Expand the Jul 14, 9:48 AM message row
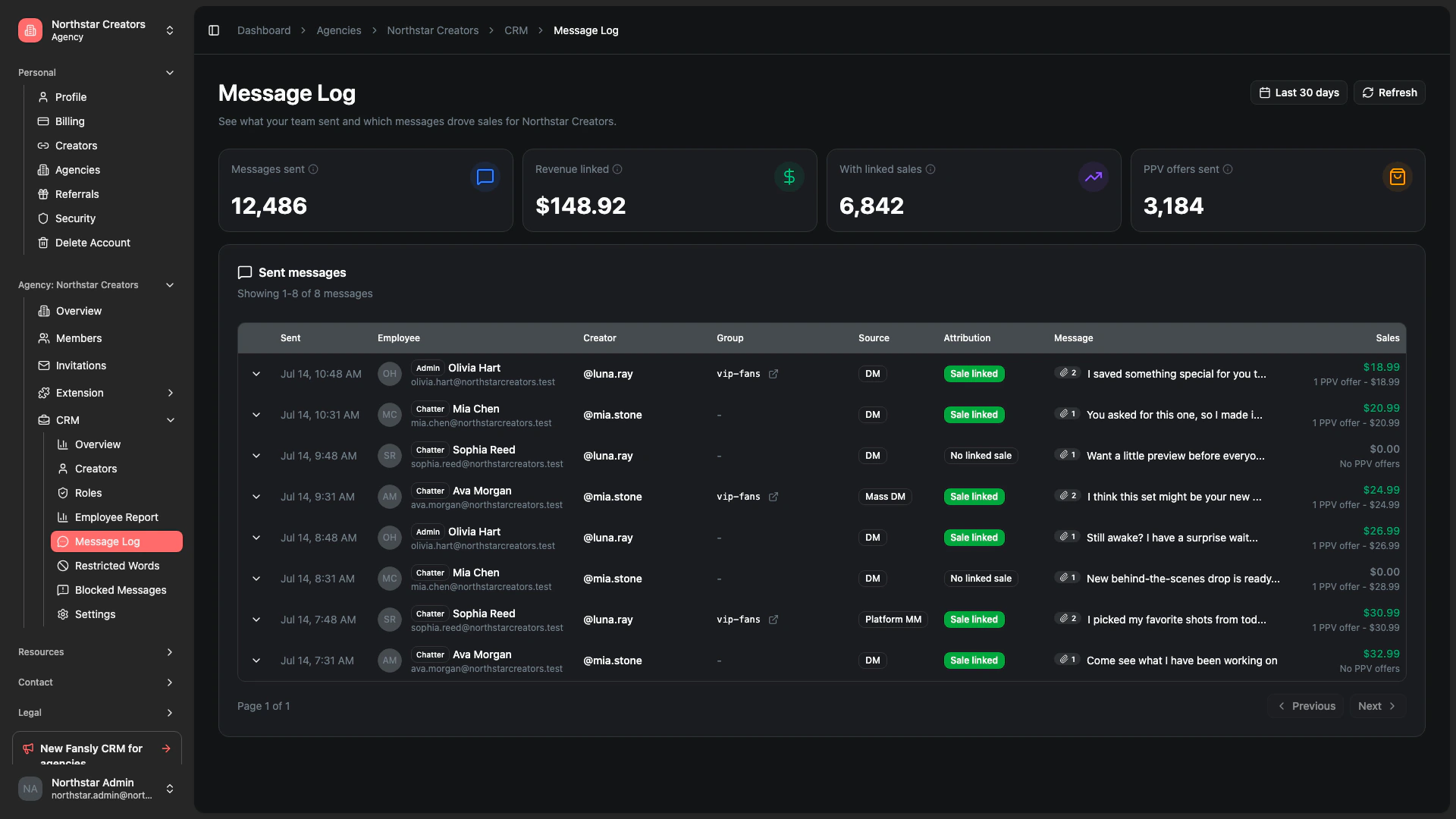This screenshot has width=1456, height=819. coord(256,456)
